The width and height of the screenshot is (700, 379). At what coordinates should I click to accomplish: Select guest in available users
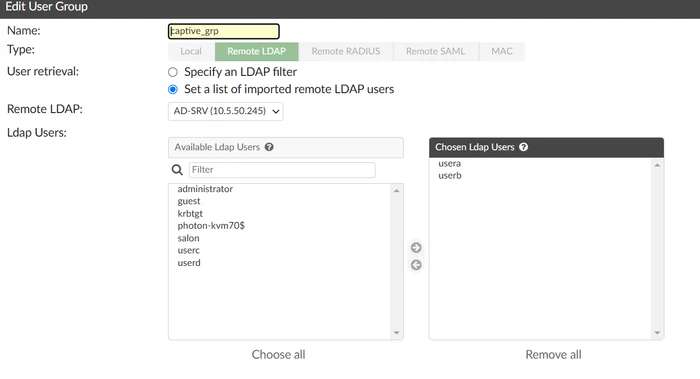[189, 201]
